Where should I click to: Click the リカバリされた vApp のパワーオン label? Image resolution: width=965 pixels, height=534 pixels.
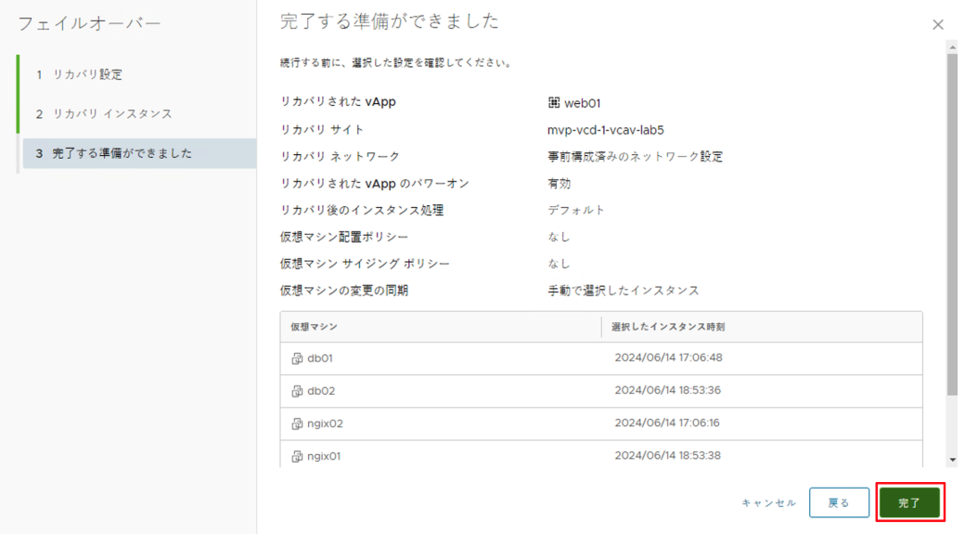pyautogui.click(x=375, y=183)
